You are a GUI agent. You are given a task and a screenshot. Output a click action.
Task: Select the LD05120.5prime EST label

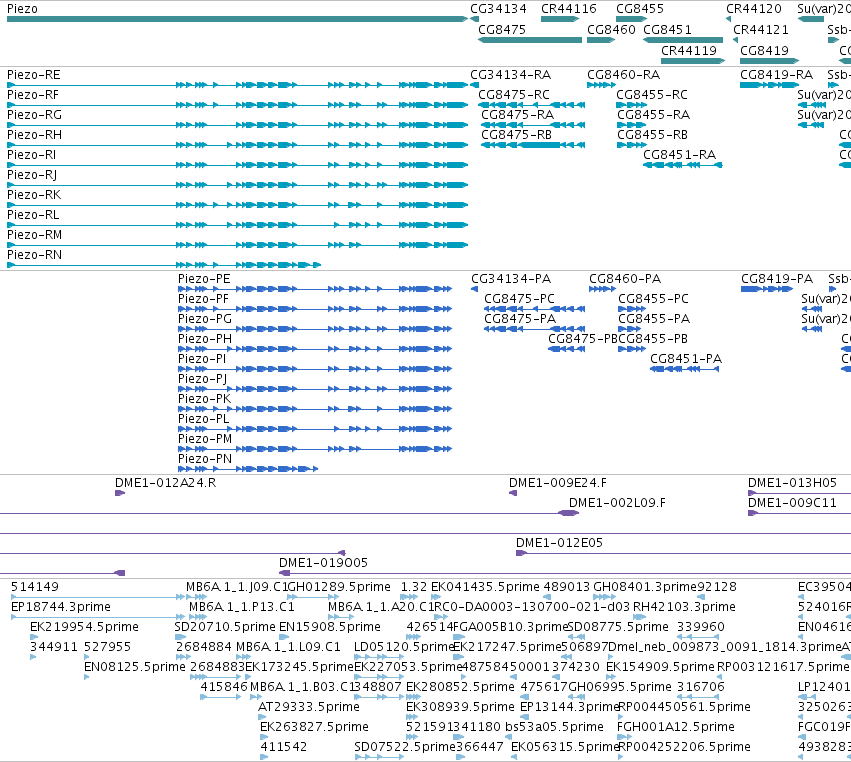[x=403, y=646]
